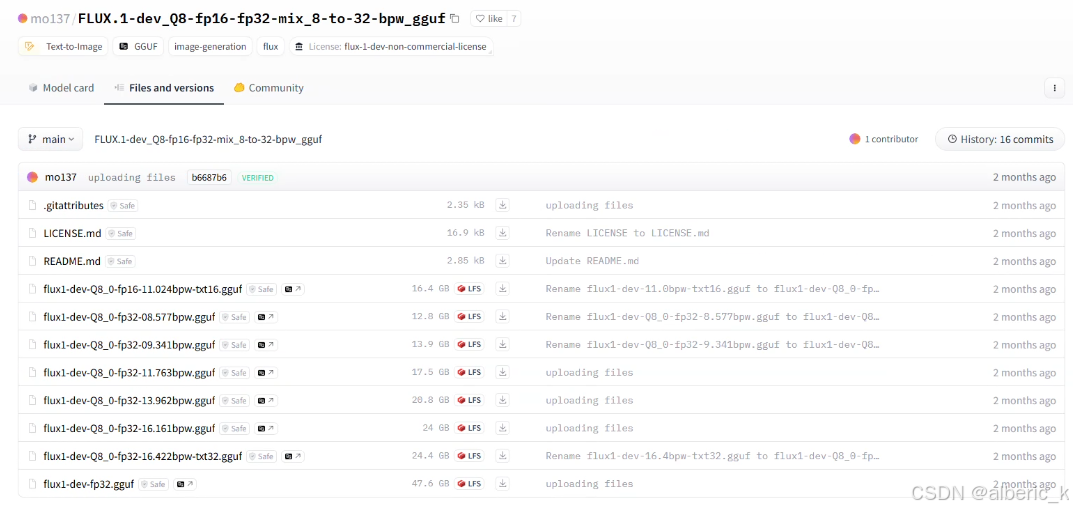1073x510 pixels.
Task: Switch to the Model card tab
Action: (62, 88)
